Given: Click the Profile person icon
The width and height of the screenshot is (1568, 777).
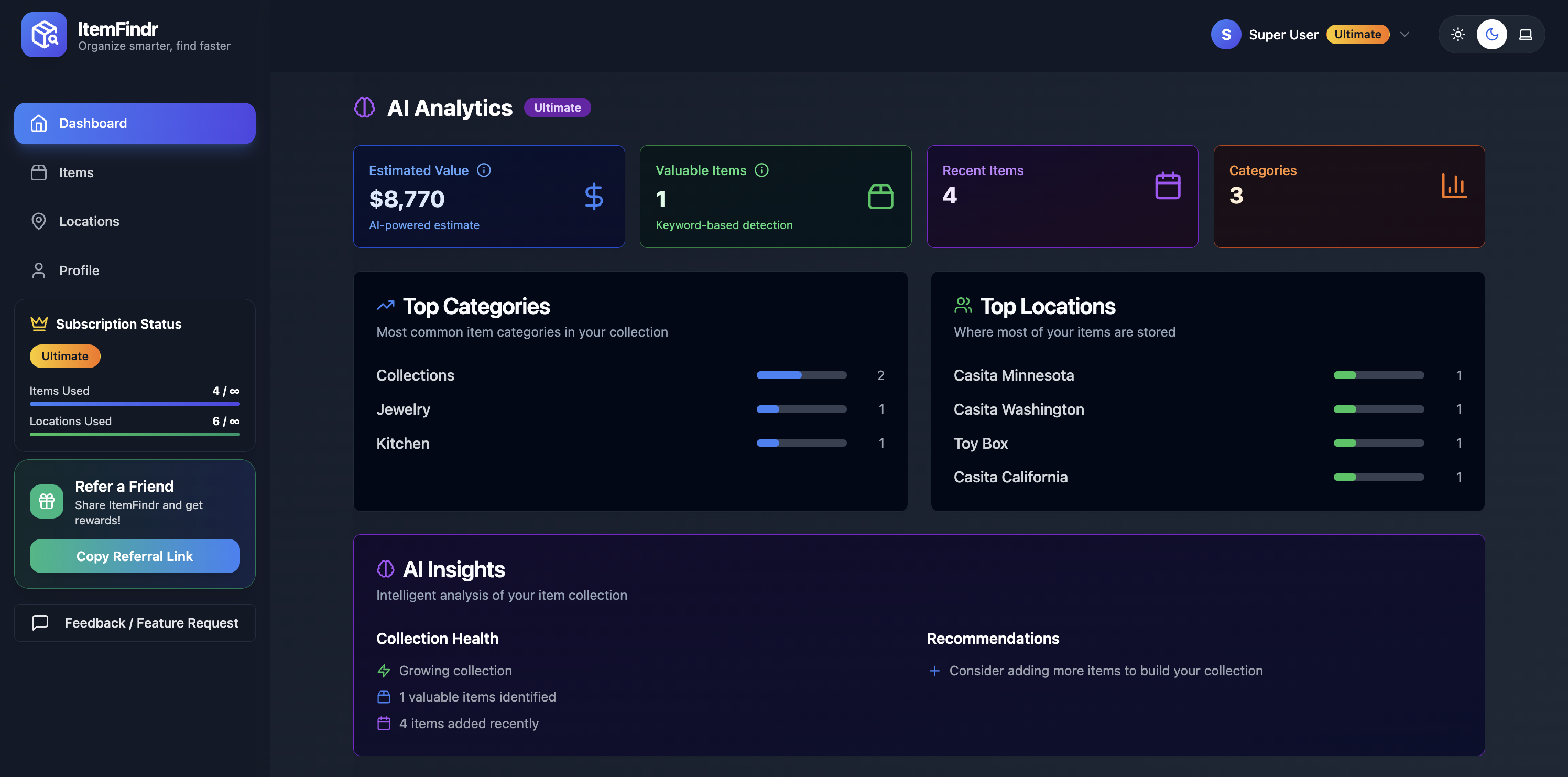Looking at the screenshot, I should point(39,271).
